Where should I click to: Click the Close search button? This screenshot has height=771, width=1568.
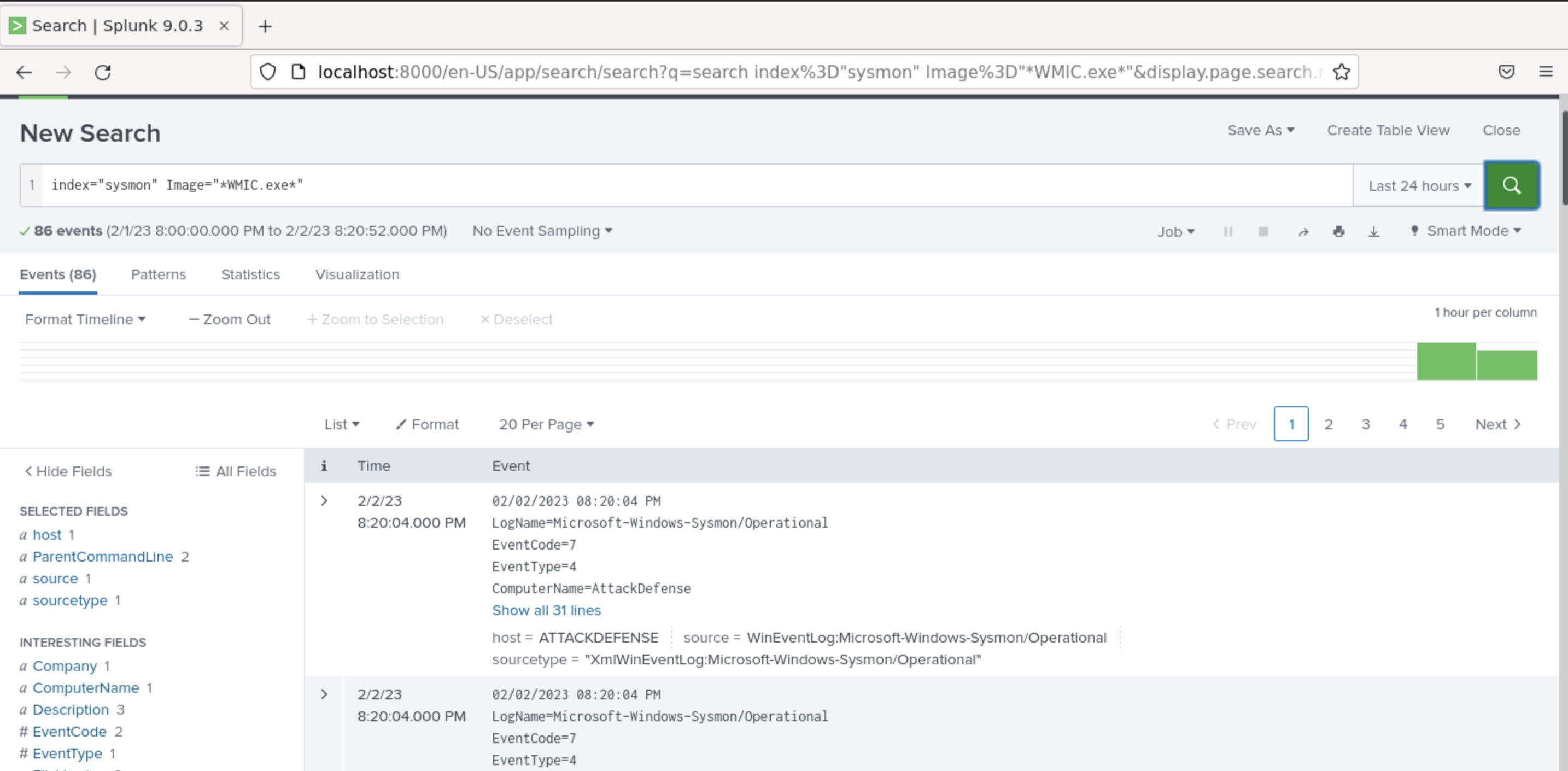pyautogui.click(x=1501, y=130)
